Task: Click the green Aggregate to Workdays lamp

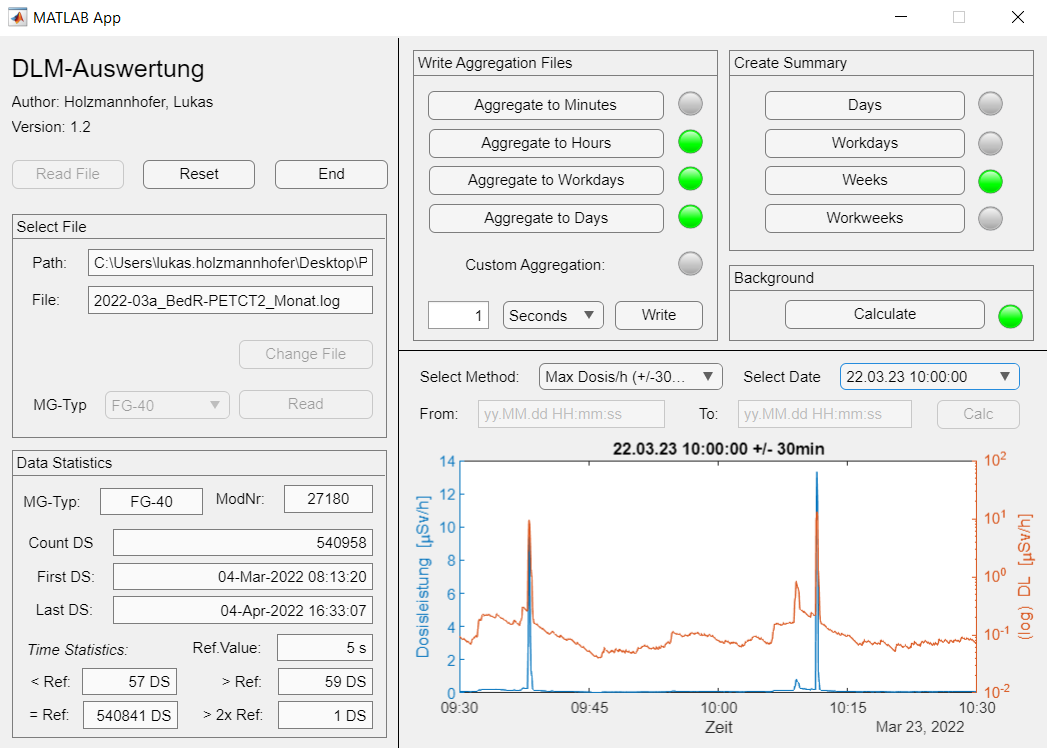Action: pos(690,179)
